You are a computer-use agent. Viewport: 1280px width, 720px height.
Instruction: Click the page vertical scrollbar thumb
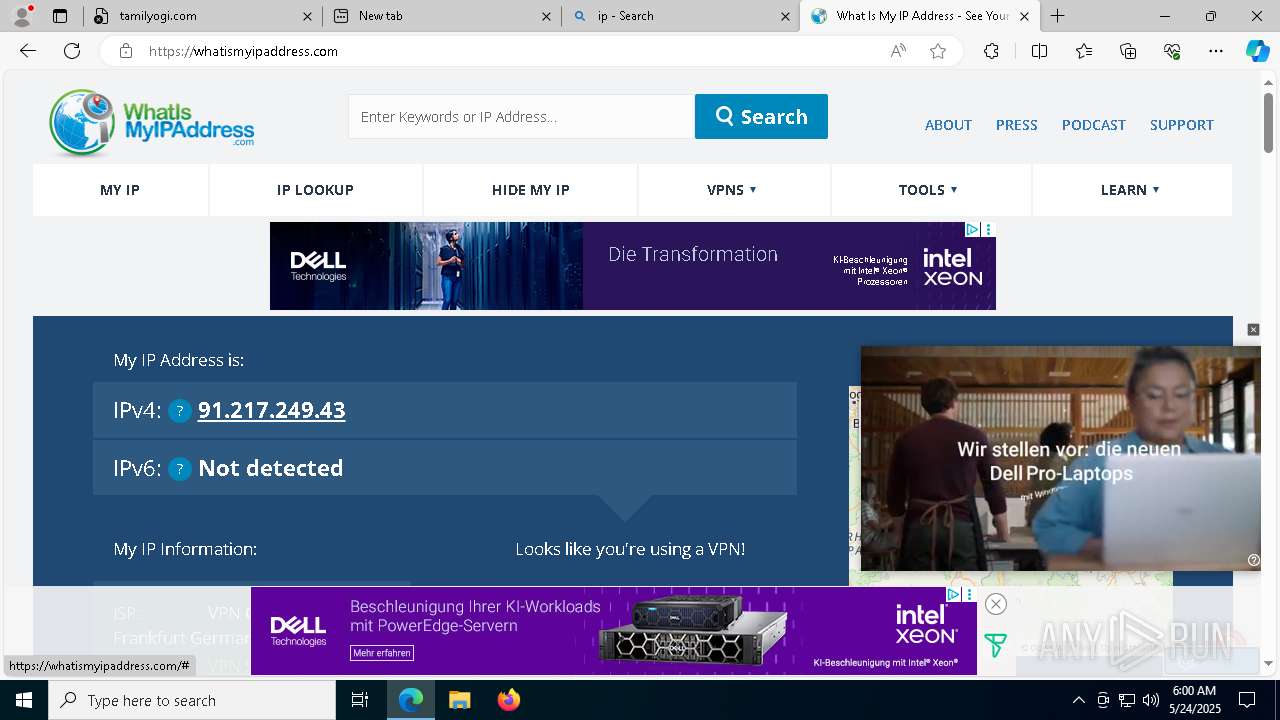1268,122
